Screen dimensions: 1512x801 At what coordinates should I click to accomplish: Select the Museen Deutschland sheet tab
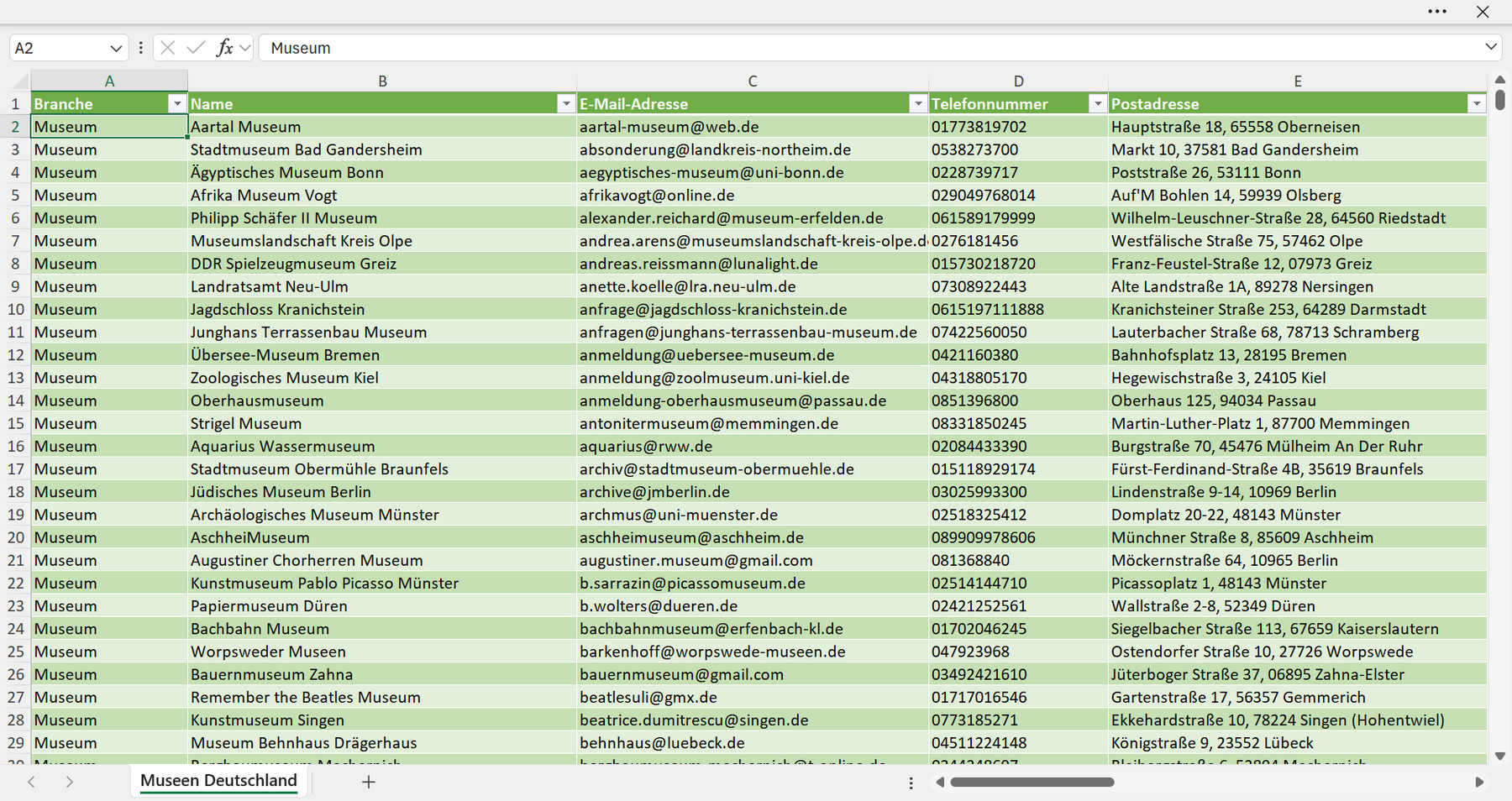click(218, 781)
